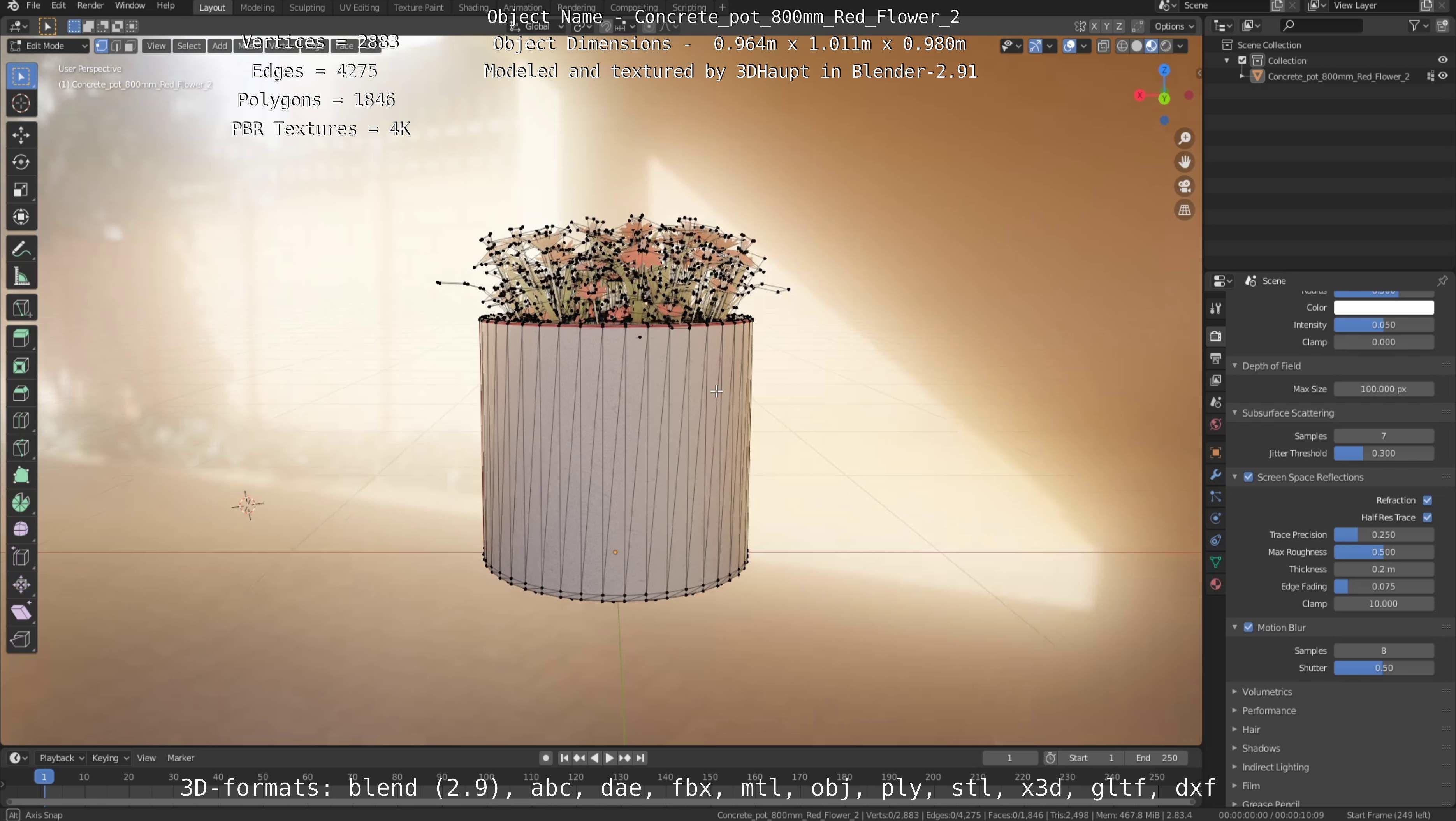1456x821 pixels.
Task: Select the Transform tool
Action: point(21,217)
